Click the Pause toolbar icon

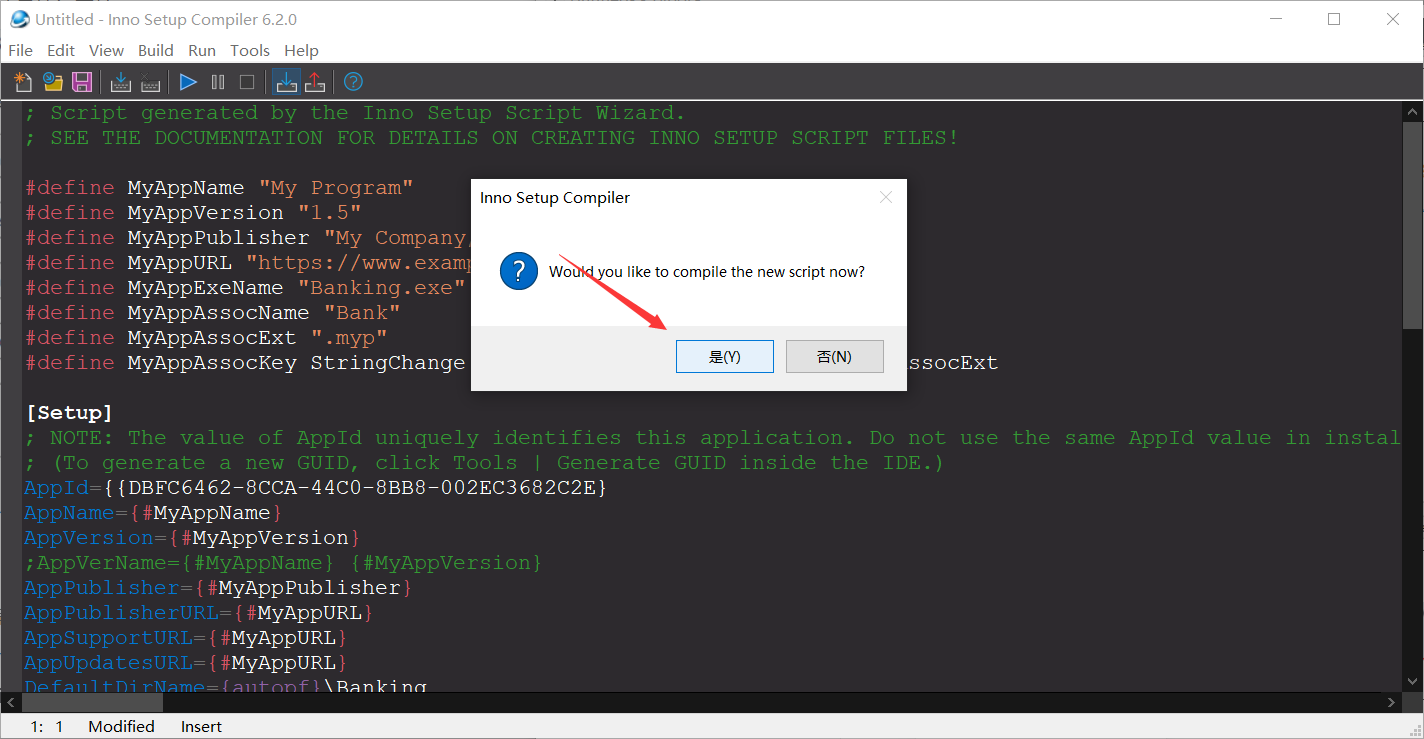(x=218, y=82)
